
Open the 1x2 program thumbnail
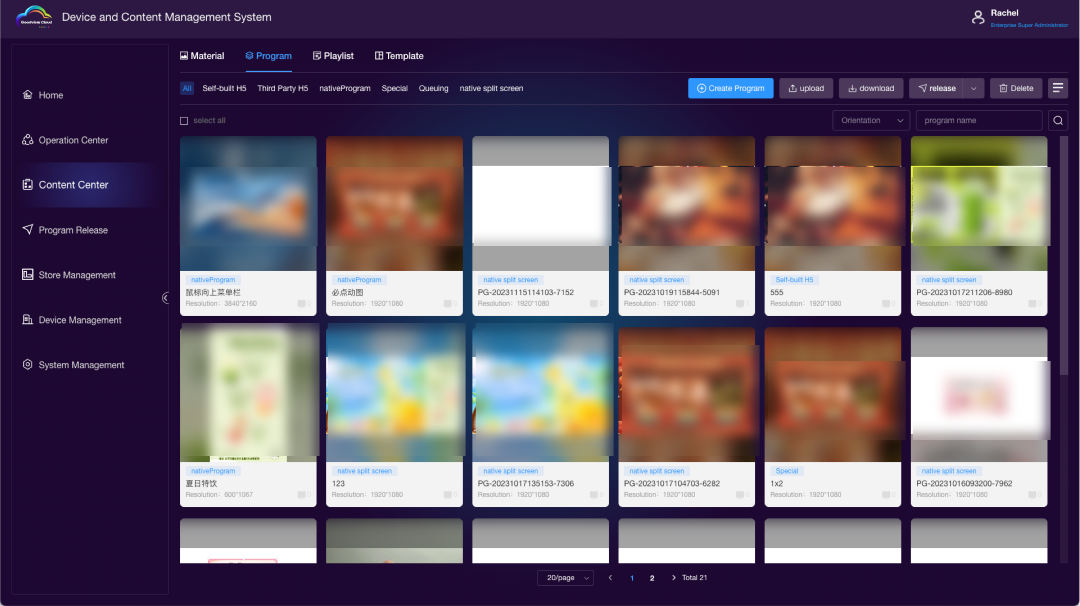(x=833, y=394)
